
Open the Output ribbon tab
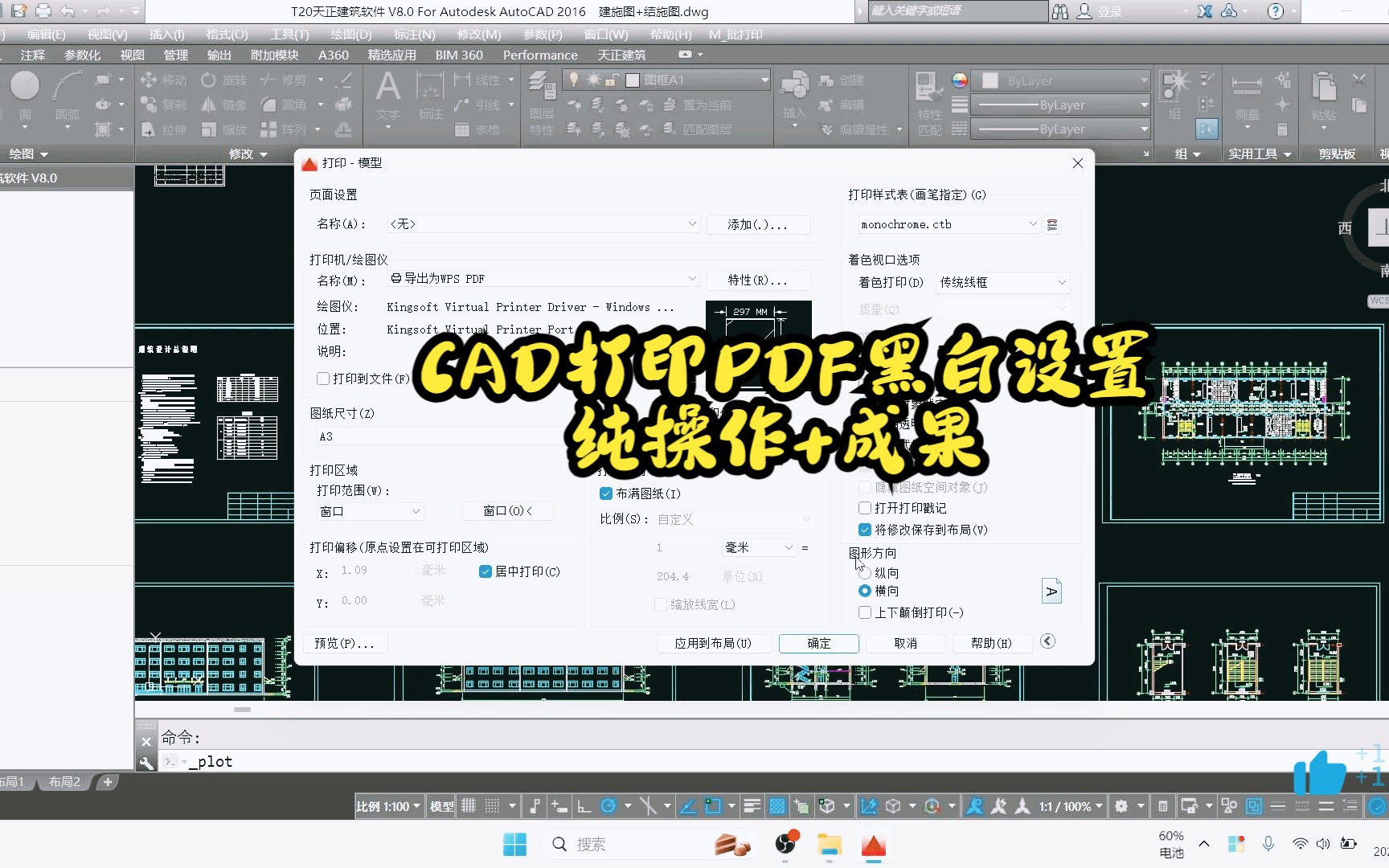click(219, 55)
